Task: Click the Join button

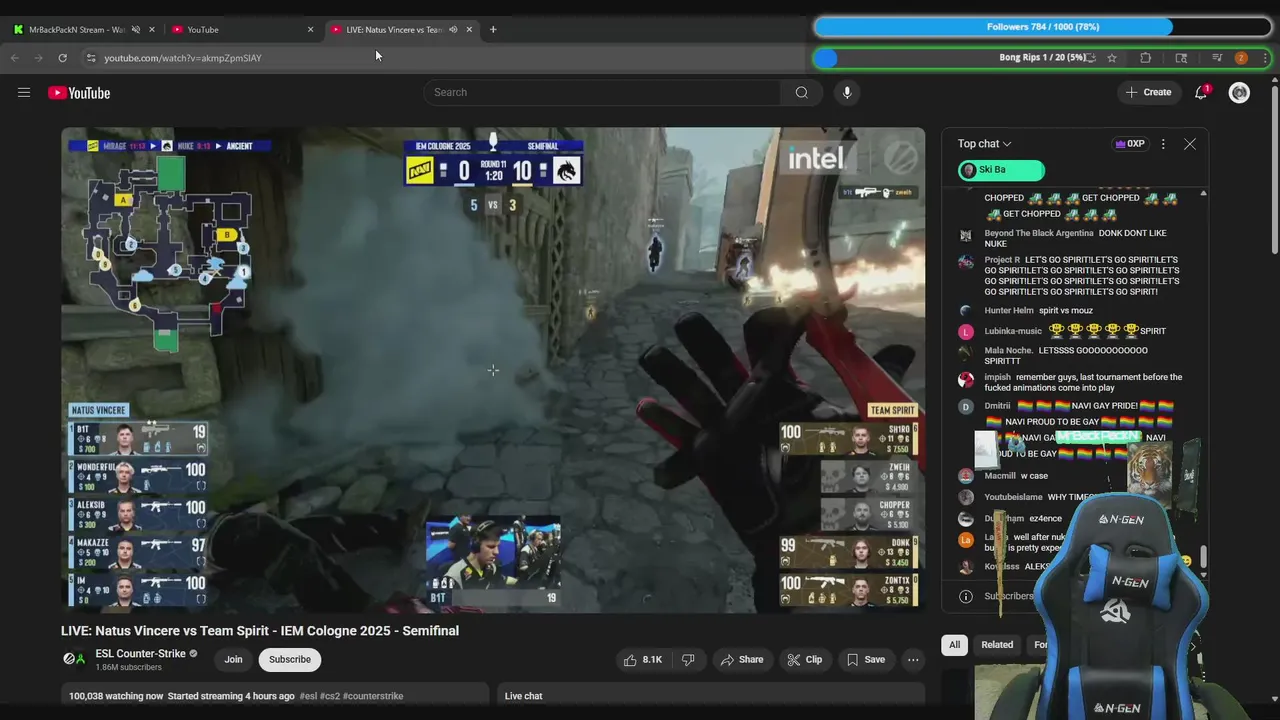Action: (233, 660)
